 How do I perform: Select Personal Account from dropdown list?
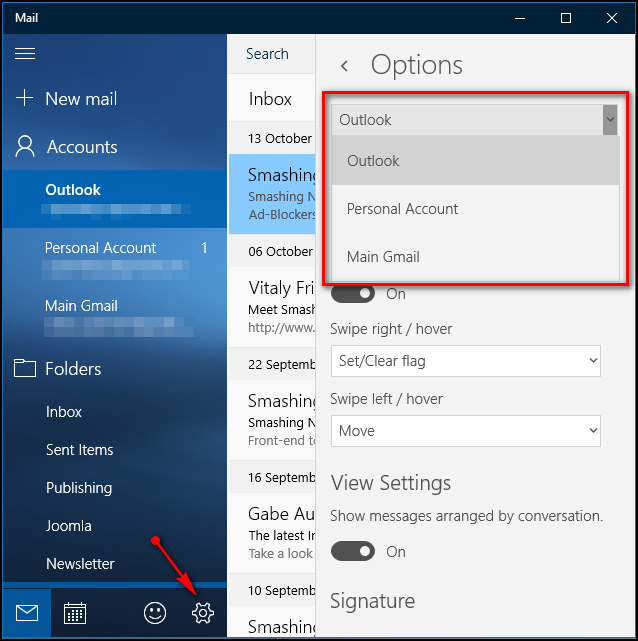(402, 209)
